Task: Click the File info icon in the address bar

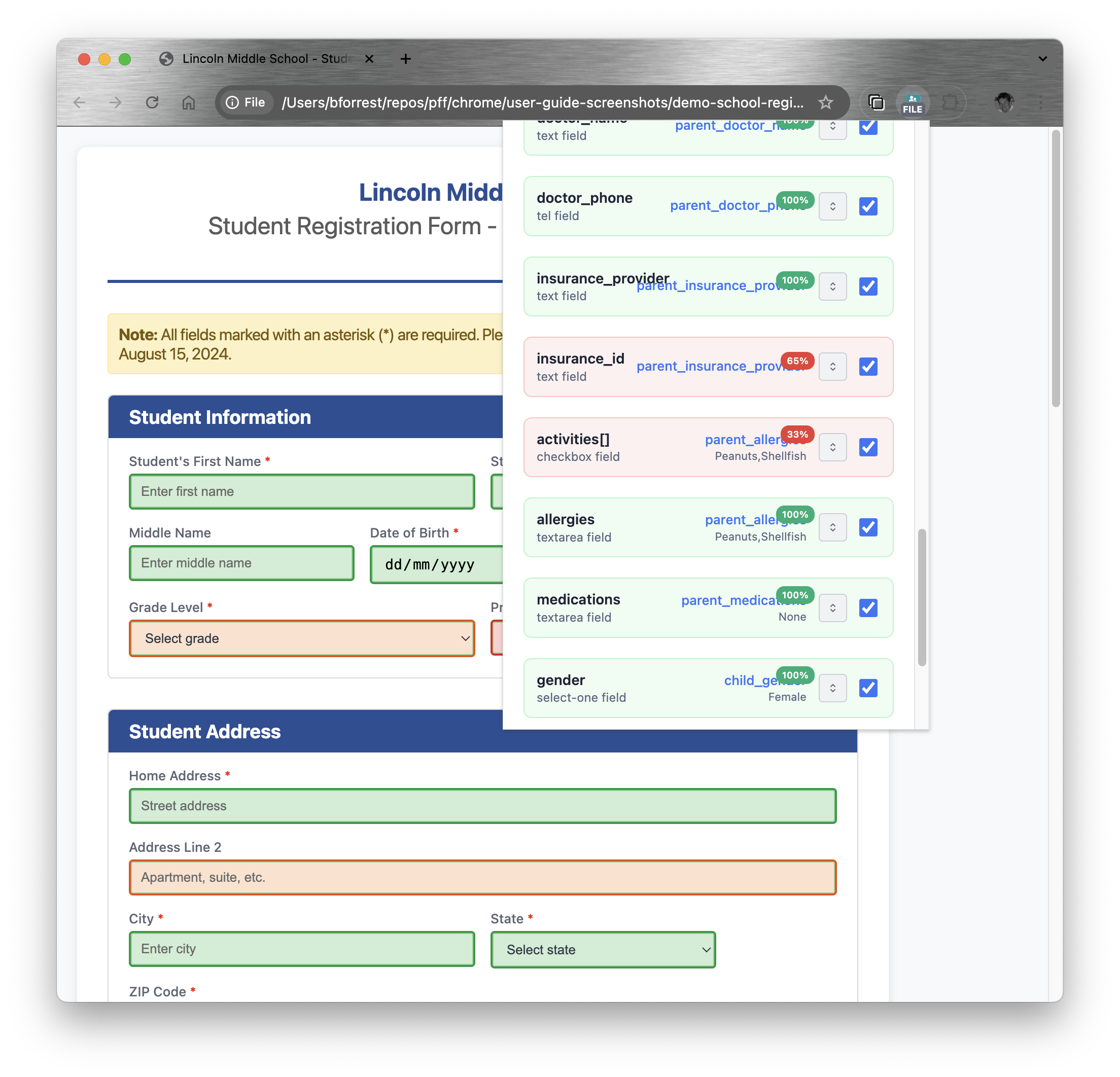Action: tap(232, 102)
